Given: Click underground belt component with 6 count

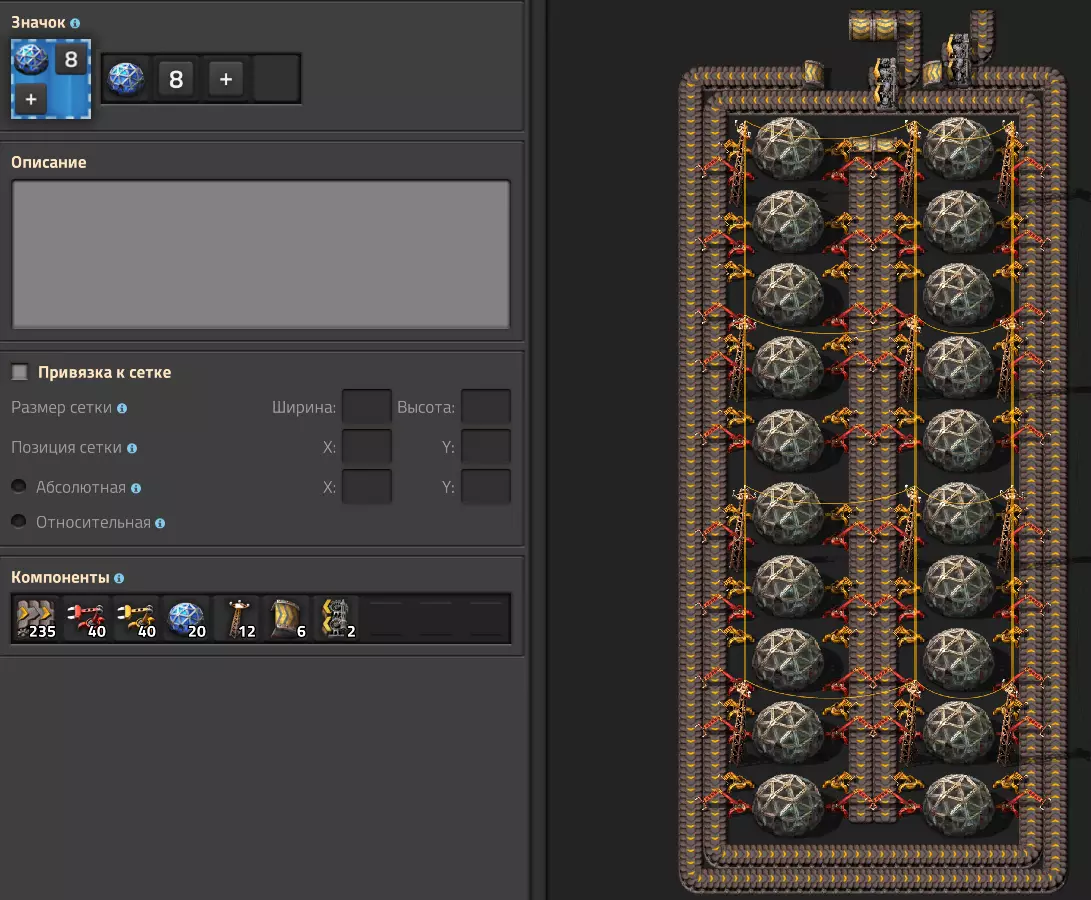Looking at the screenshot, I should [x=287, y=618].
